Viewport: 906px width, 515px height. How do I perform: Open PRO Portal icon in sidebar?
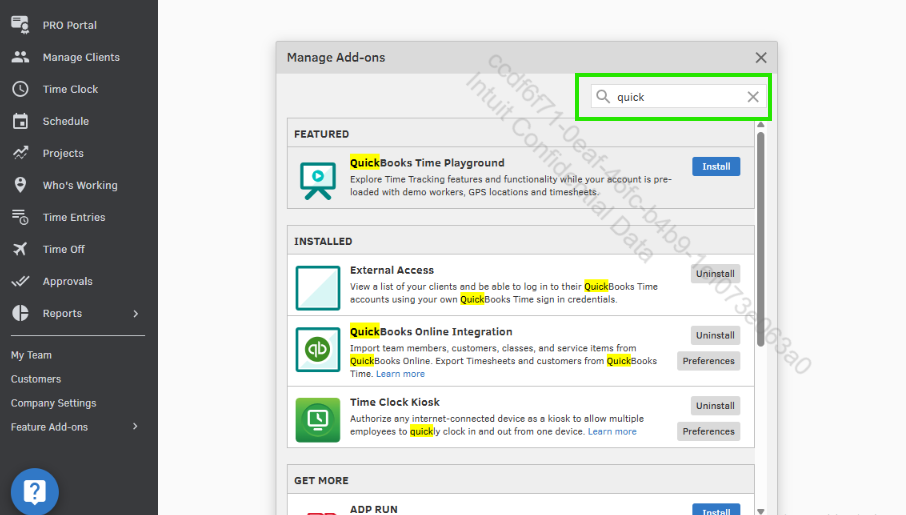click(x=20, y=25)
